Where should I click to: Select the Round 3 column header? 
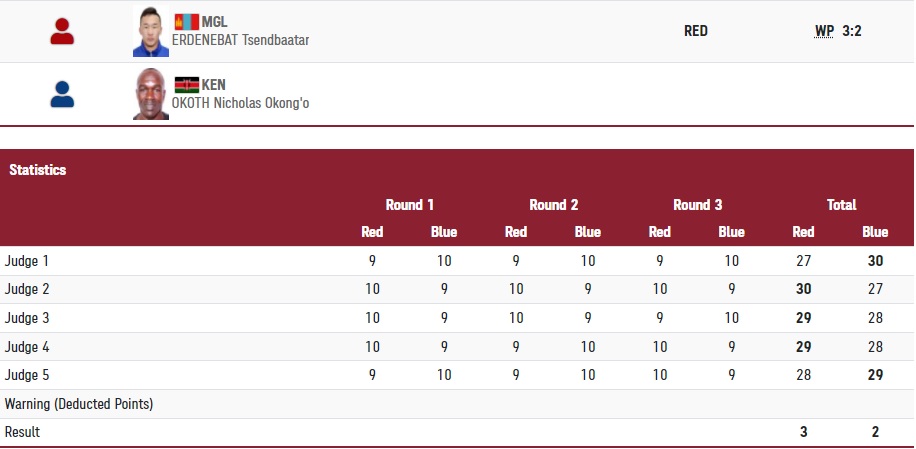(698, 205)
